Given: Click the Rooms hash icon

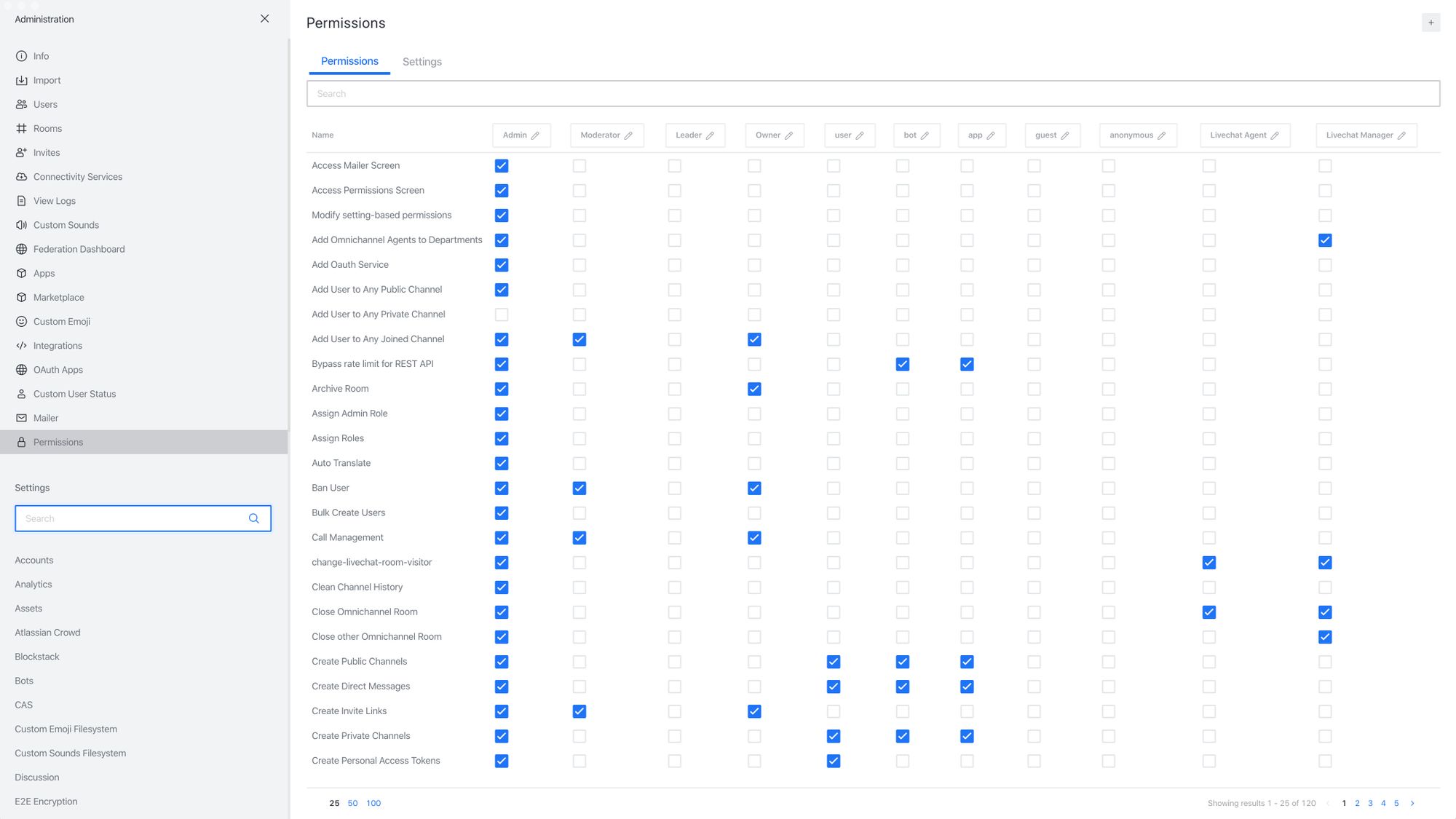Looking at the screenshot, I should tap(22, 128).
